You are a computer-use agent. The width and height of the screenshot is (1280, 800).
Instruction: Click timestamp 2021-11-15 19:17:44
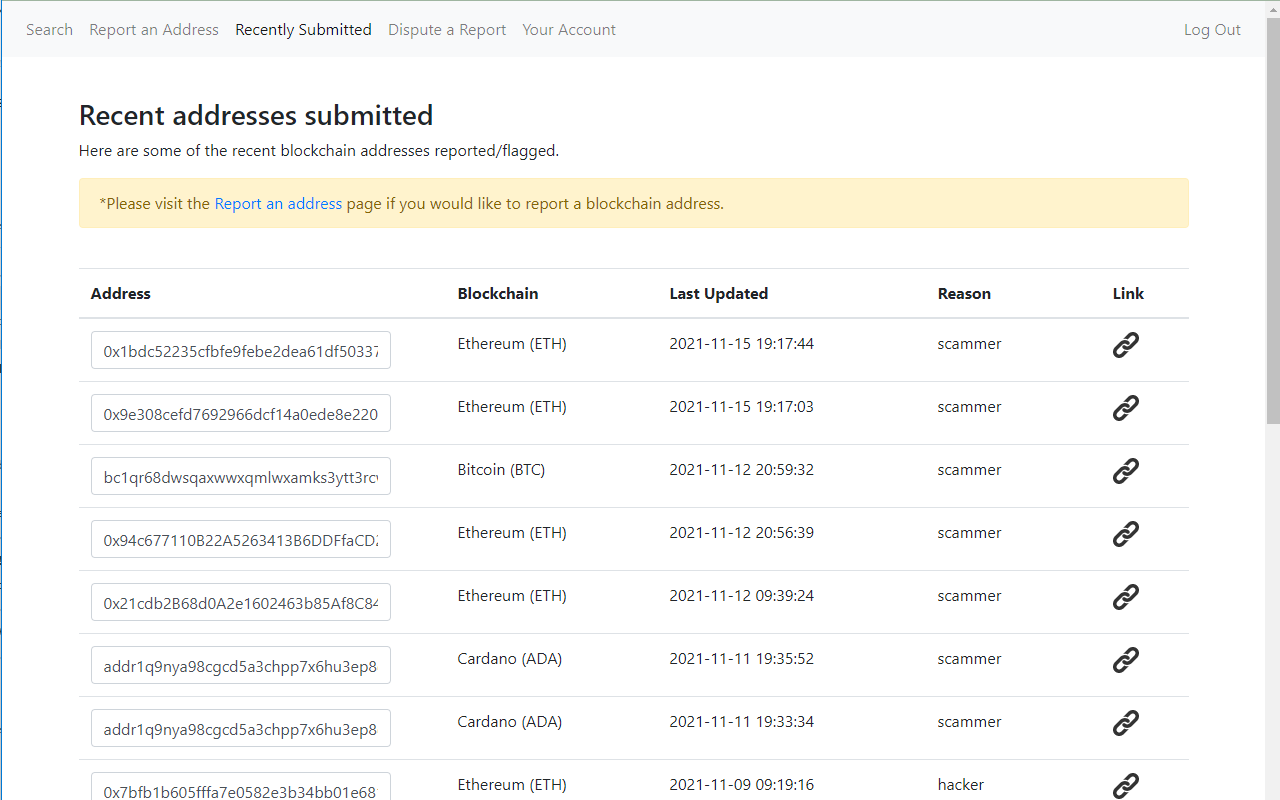(x=742, y=344)
